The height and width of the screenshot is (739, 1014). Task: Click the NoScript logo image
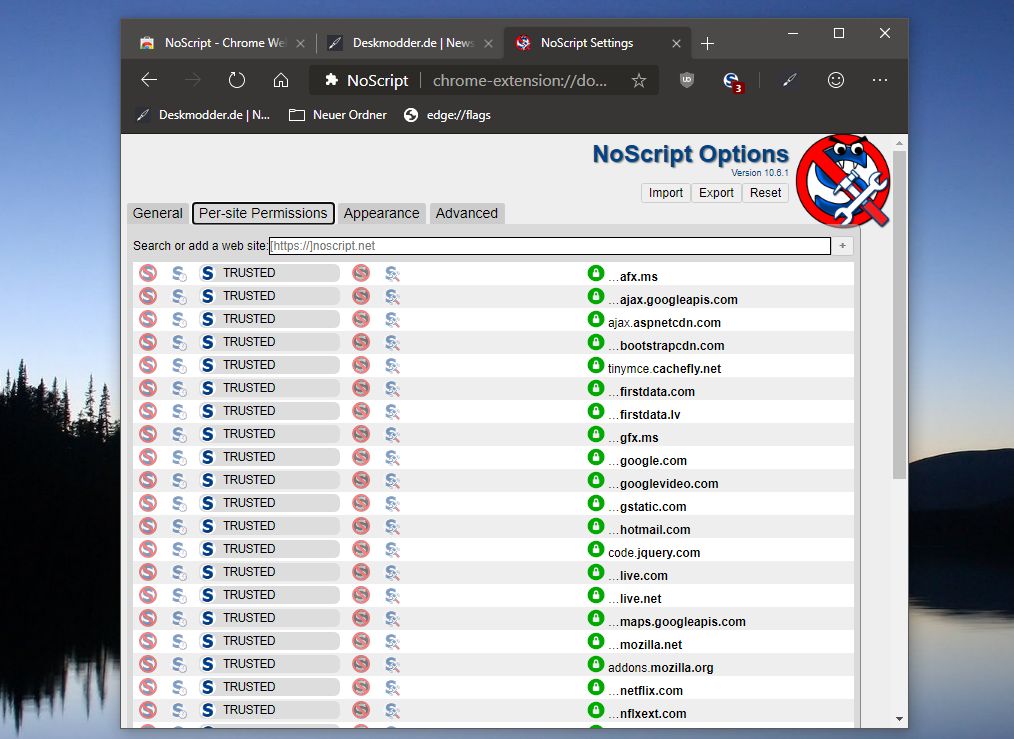[x=843, y=181]
